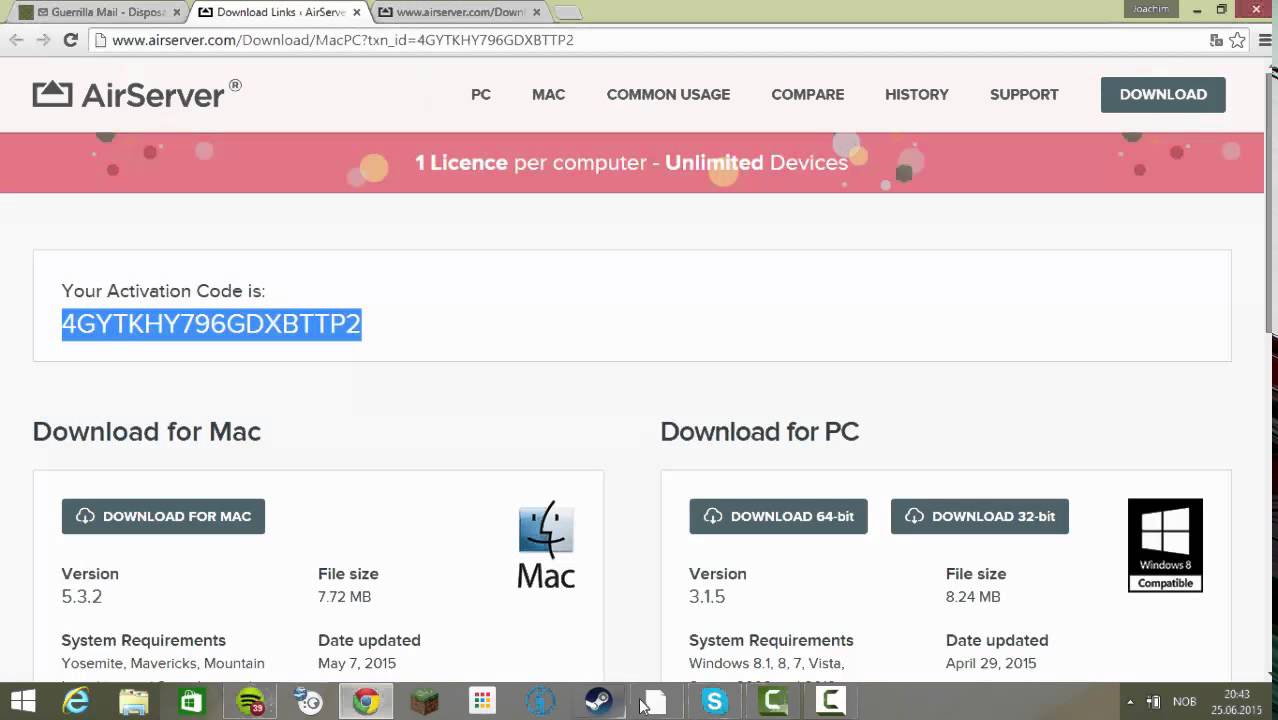This screenshot has width=1278, height=720.
Task: Open the blue circular app in taskbar
Action: pyautogui.click(x=540, y=702)
